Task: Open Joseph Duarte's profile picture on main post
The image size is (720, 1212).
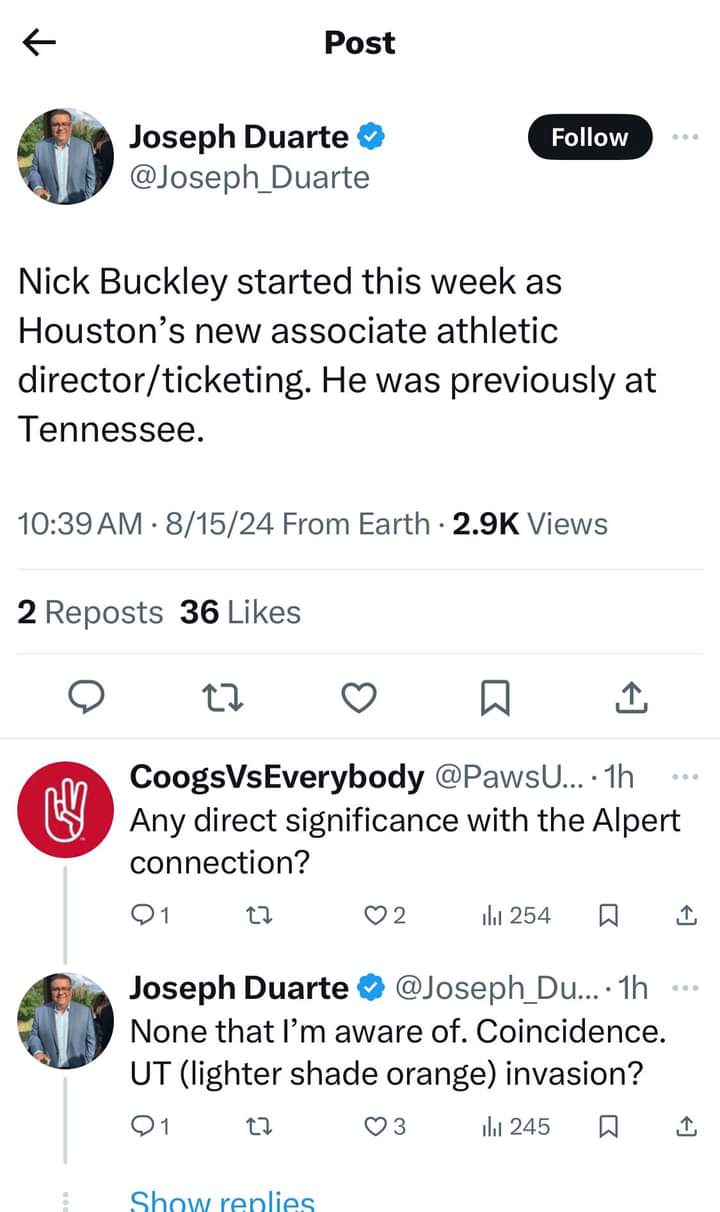Action: (66, 157)
